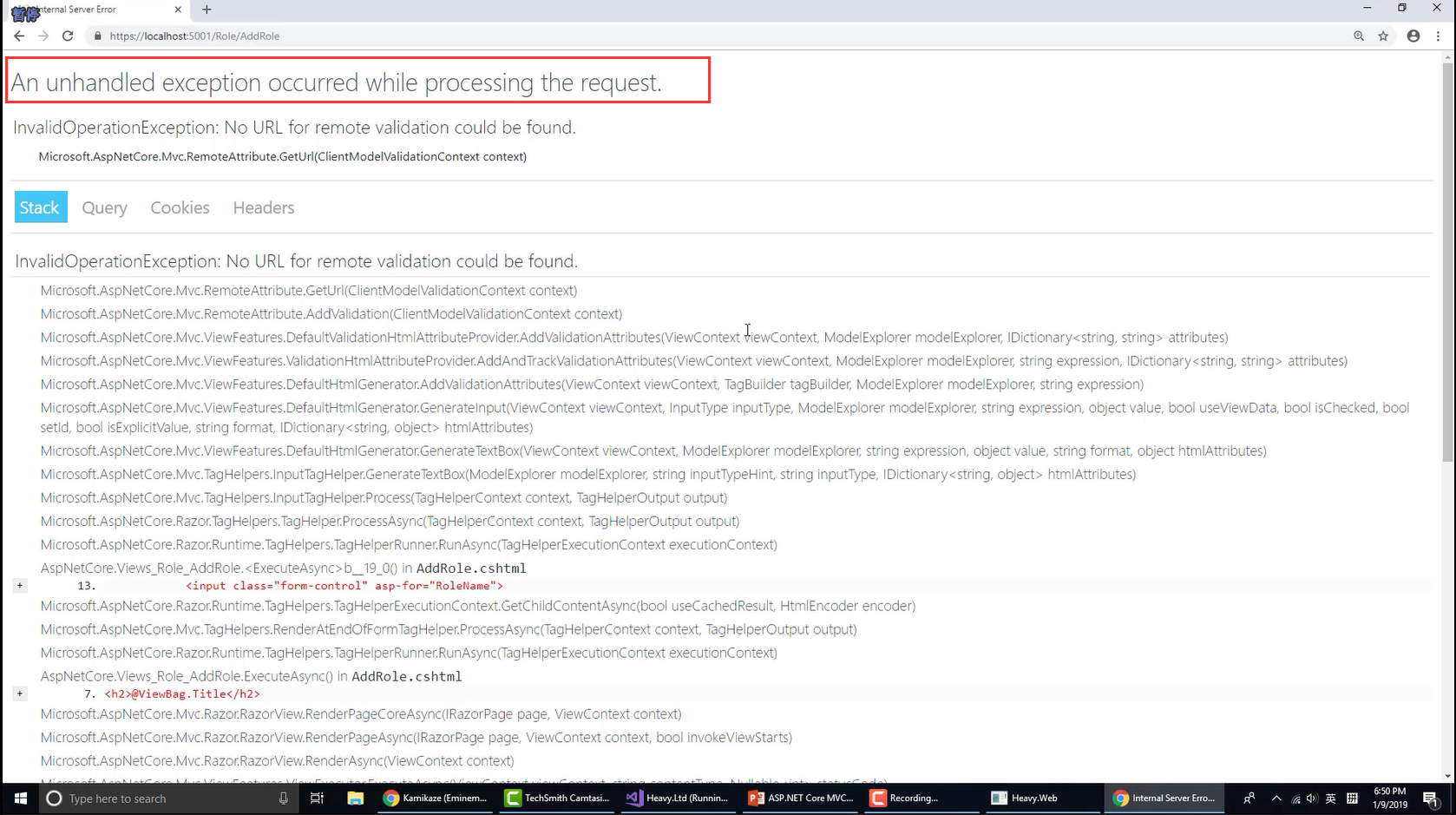The width and height of the screenshot is (1456, 815).
Task: Bookmark this page with the star icon
Action: click(1383, 36)
